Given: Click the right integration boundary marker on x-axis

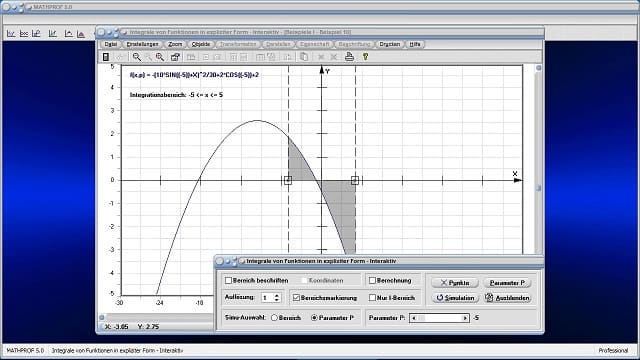Looking at the screenshot, I should [x=355, y=180].
